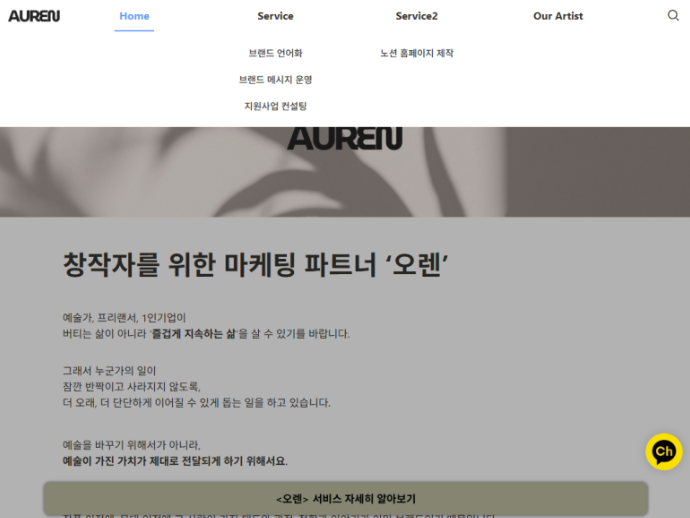Open the Our Artist menu

[558, 16]
